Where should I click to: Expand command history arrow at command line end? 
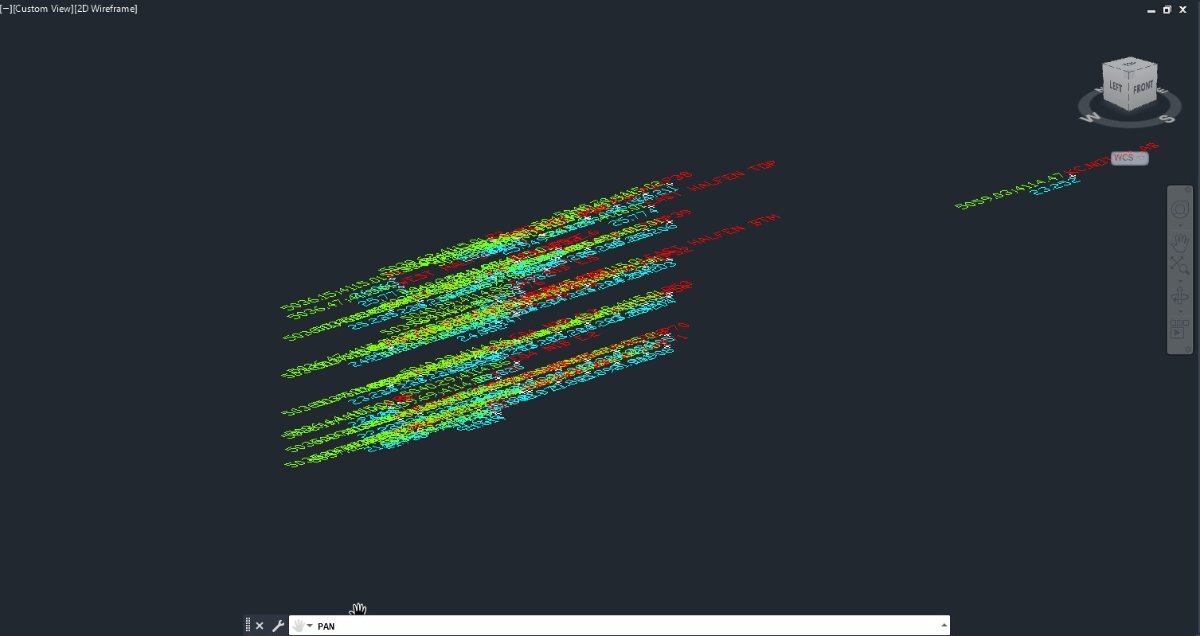tap(943, 625)
